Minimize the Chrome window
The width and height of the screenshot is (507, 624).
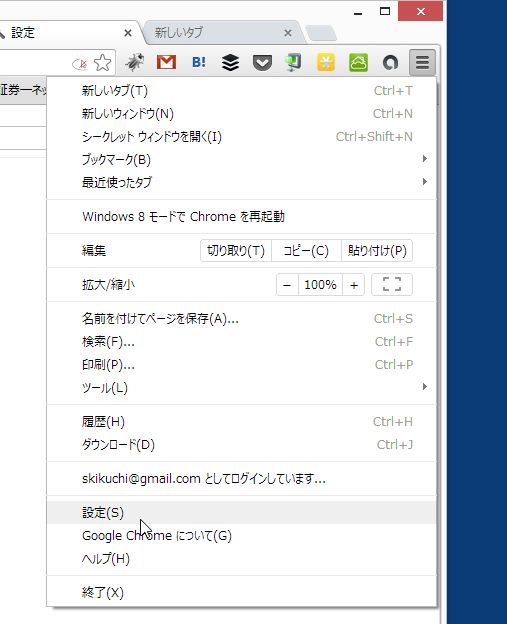pyautogui.click(x=358, y=12)
